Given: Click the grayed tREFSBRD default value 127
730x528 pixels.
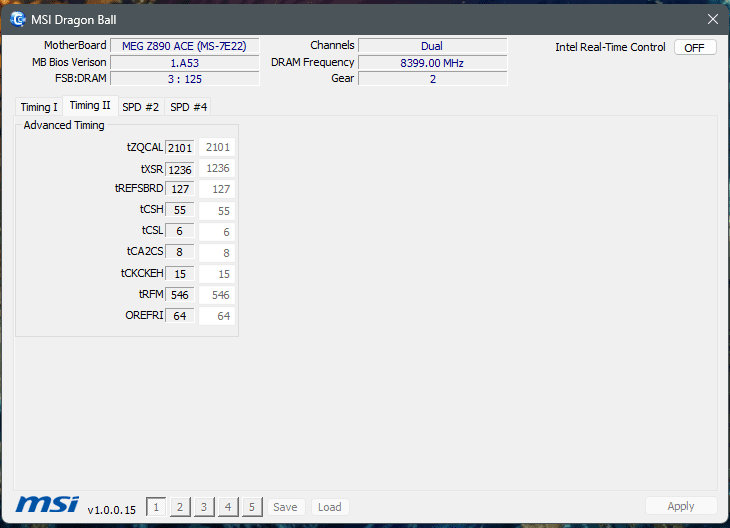Looking at the screenshot, I should tap(217, 189).
